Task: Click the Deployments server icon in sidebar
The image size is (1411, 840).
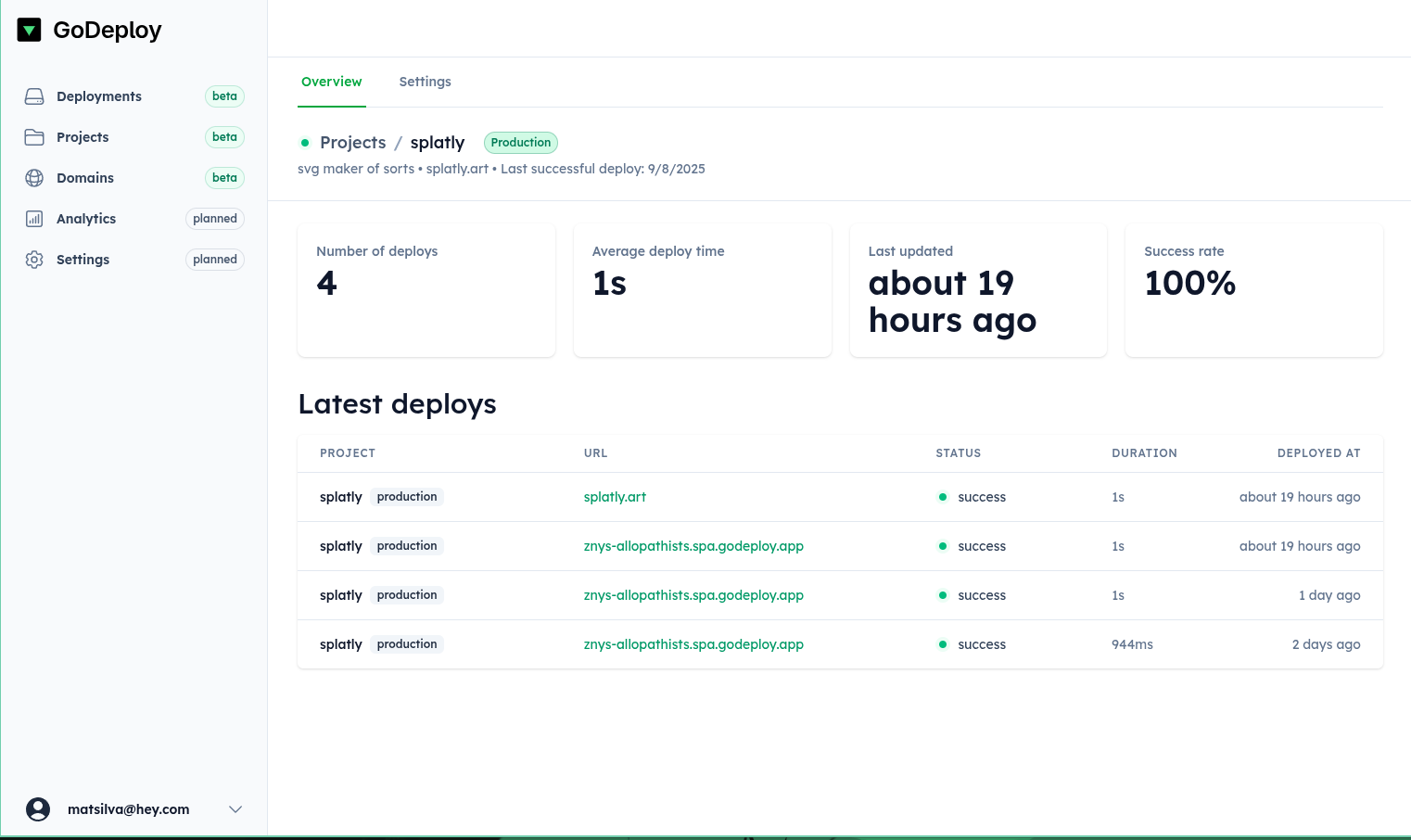Action: [34, 96]
